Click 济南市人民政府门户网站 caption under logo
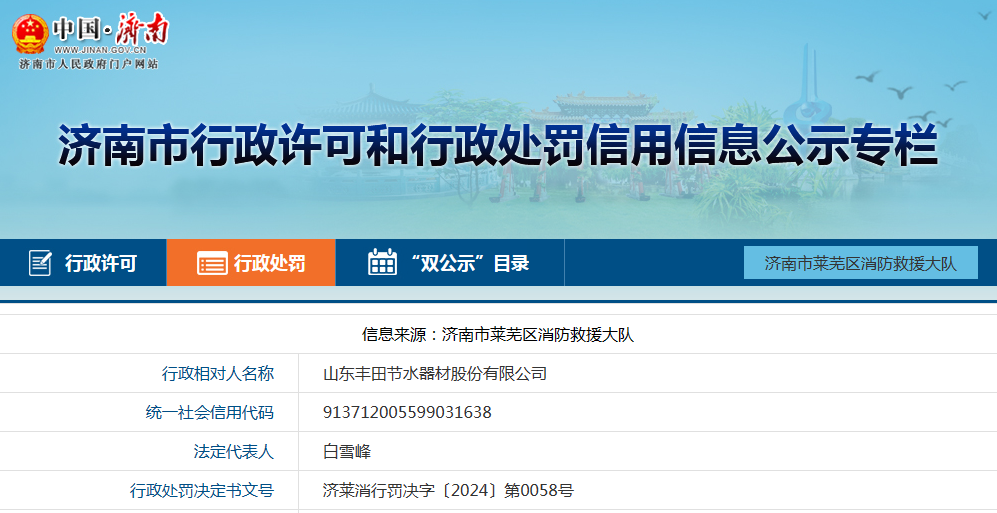Screen dimensions: 997x513 88,64
